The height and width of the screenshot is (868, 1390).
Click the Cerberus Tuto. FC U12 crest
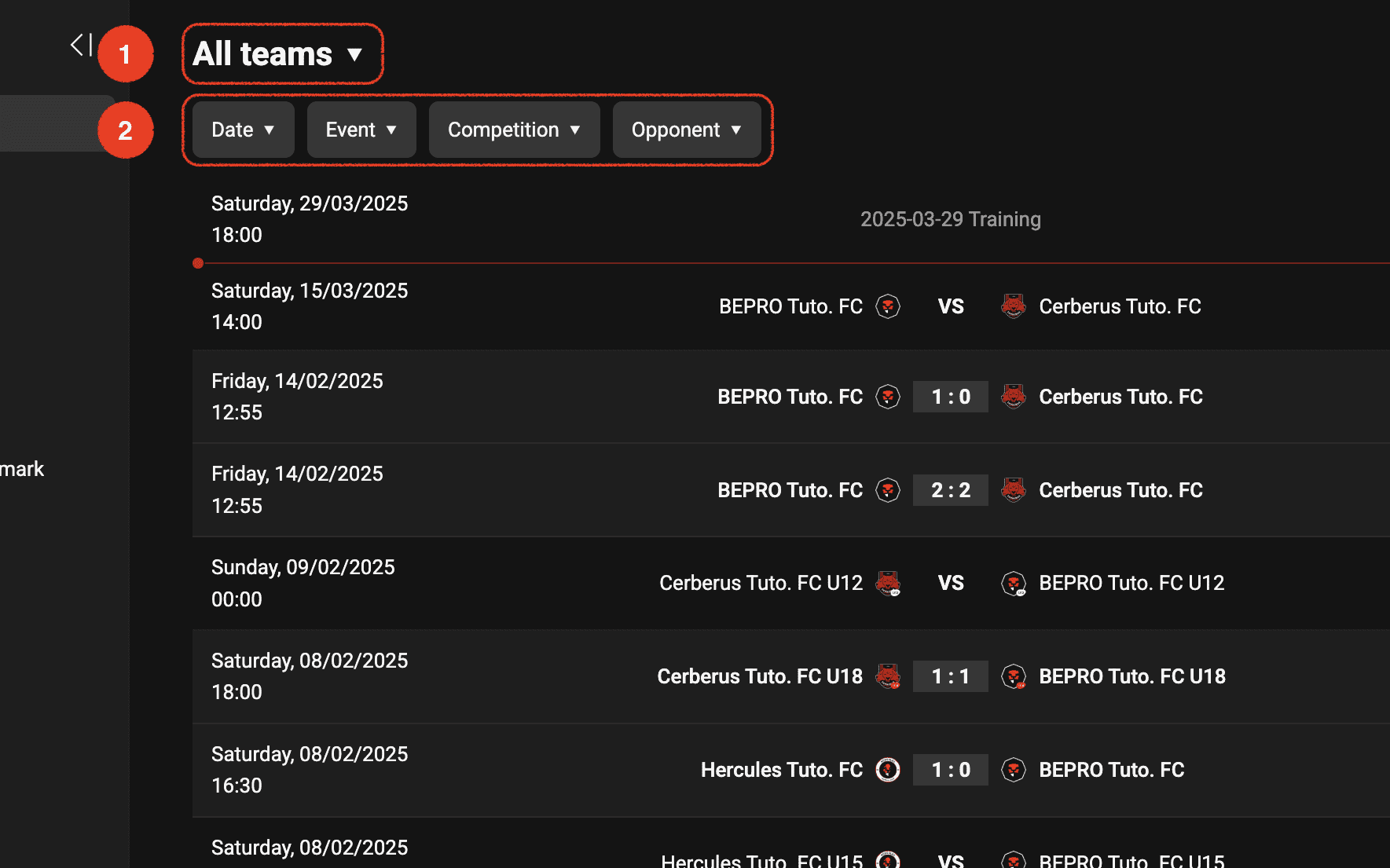(x=888, y=583)
